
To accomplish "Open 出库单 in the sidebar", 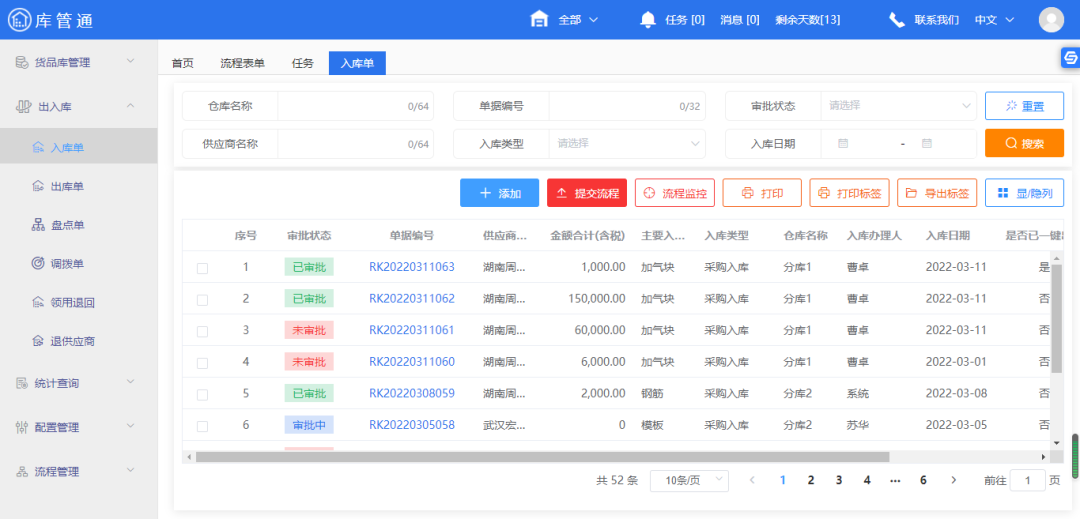I will tap(67, 186).
